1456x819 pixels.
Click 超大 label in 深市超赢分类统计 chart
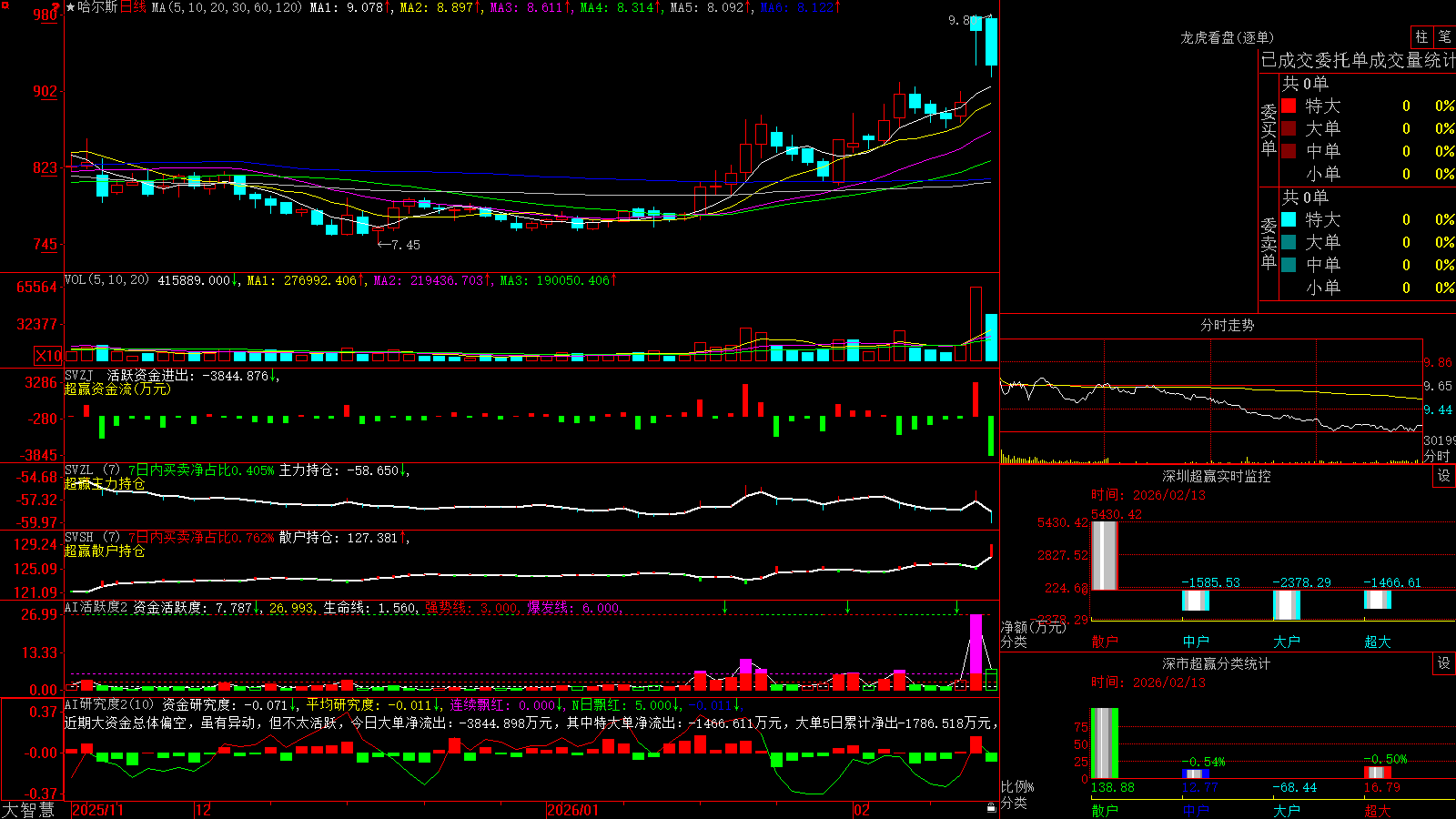1378,810
